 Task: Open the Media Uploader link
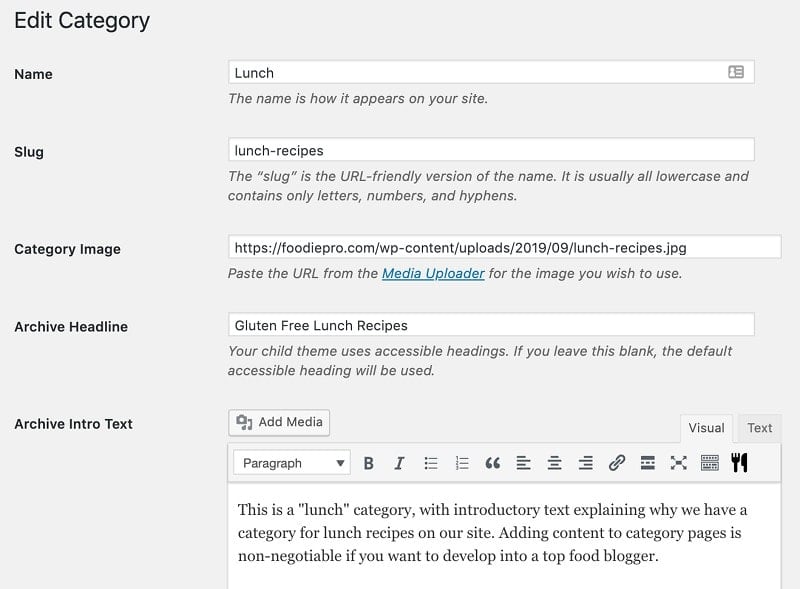tap(433, 274)
